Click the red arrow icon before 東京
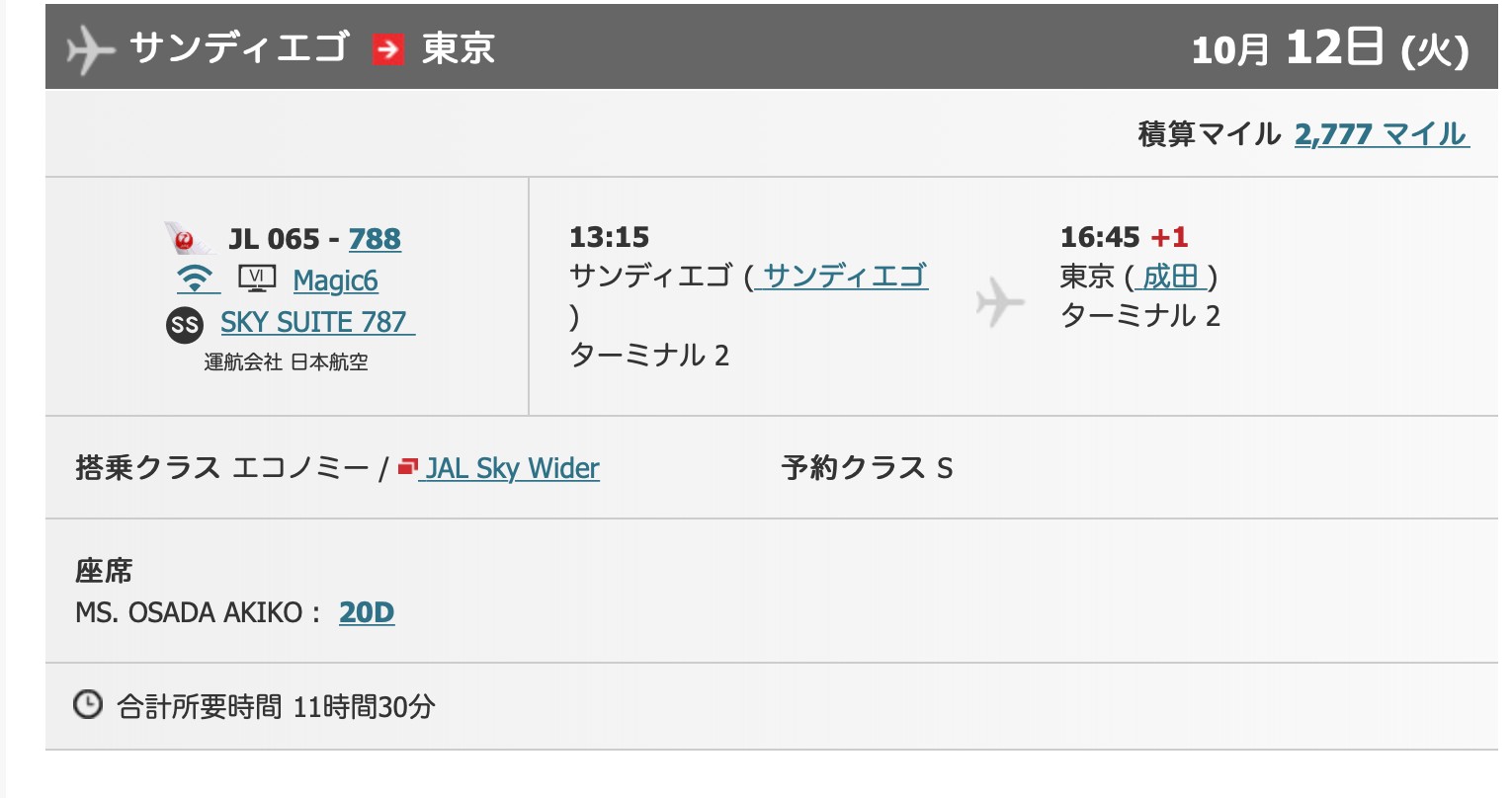This screenshot has width=1512, height=798. pyautogui.click(x=388, y=49)
